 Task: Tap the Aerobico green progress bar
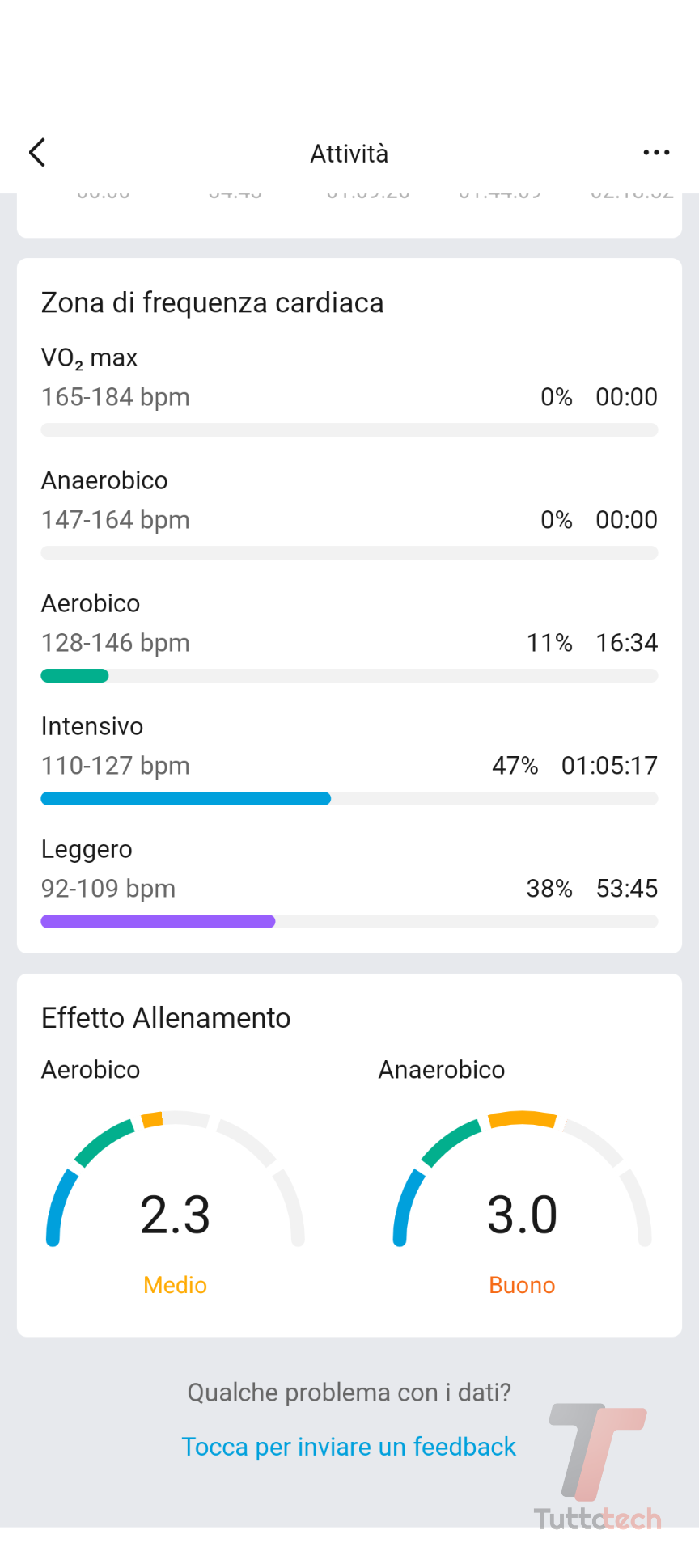pos(74,676)
